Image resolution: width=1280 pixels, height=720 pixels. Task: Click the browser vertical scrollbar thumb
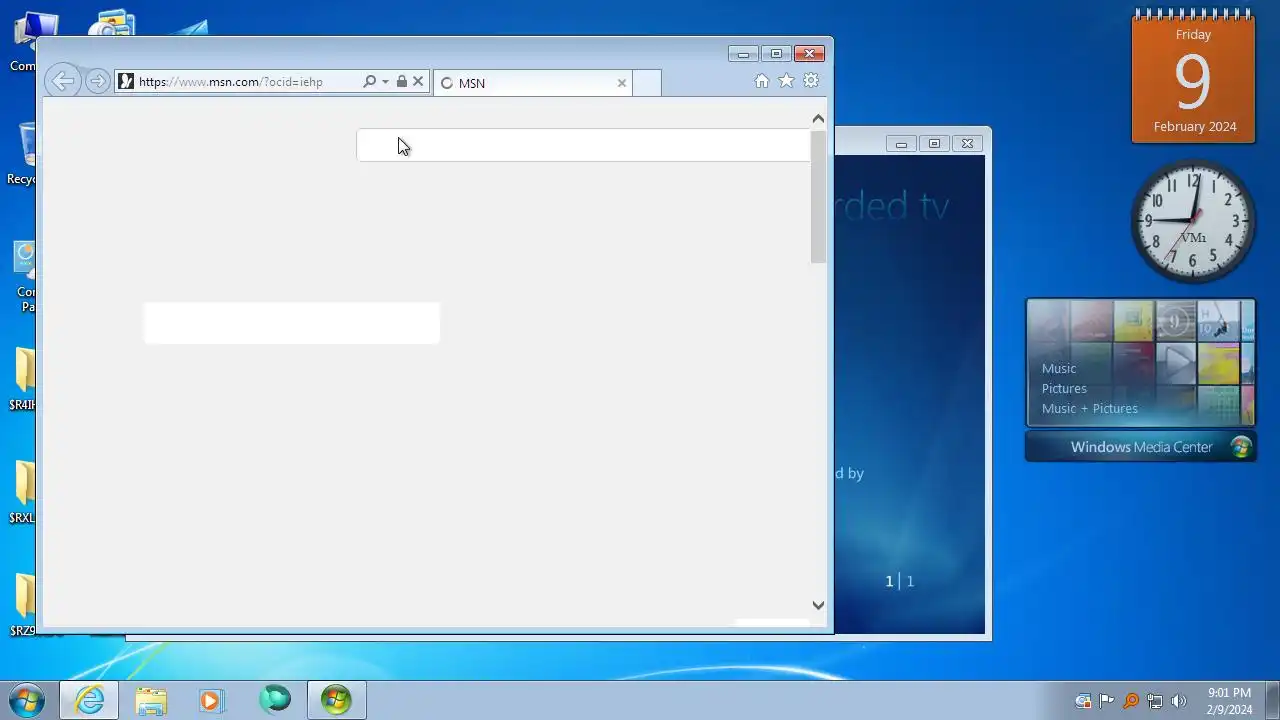pyautogui.click(x=818, y=197)
